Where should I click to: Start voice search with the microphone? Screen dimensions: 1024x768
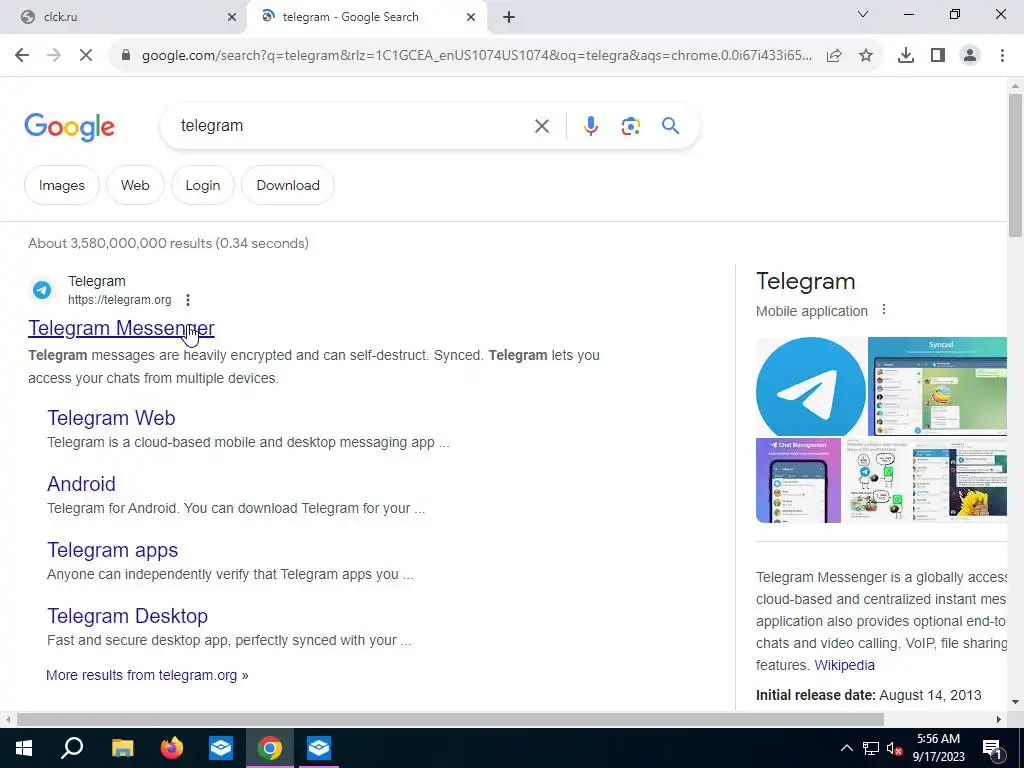(590, 126)
